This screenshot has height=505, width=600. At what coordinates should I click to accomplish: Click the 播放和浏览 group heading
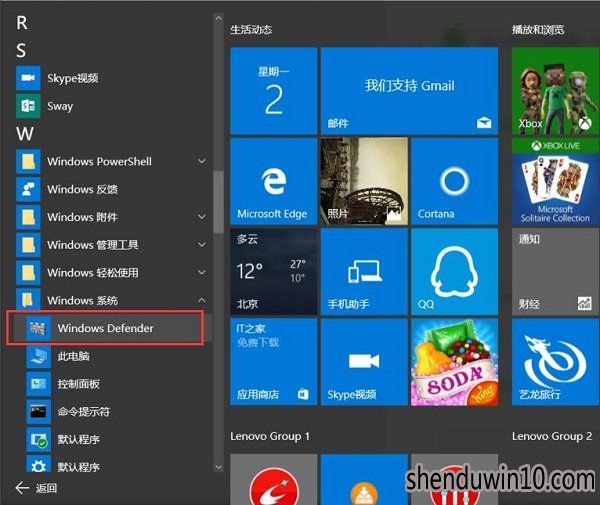538,30
